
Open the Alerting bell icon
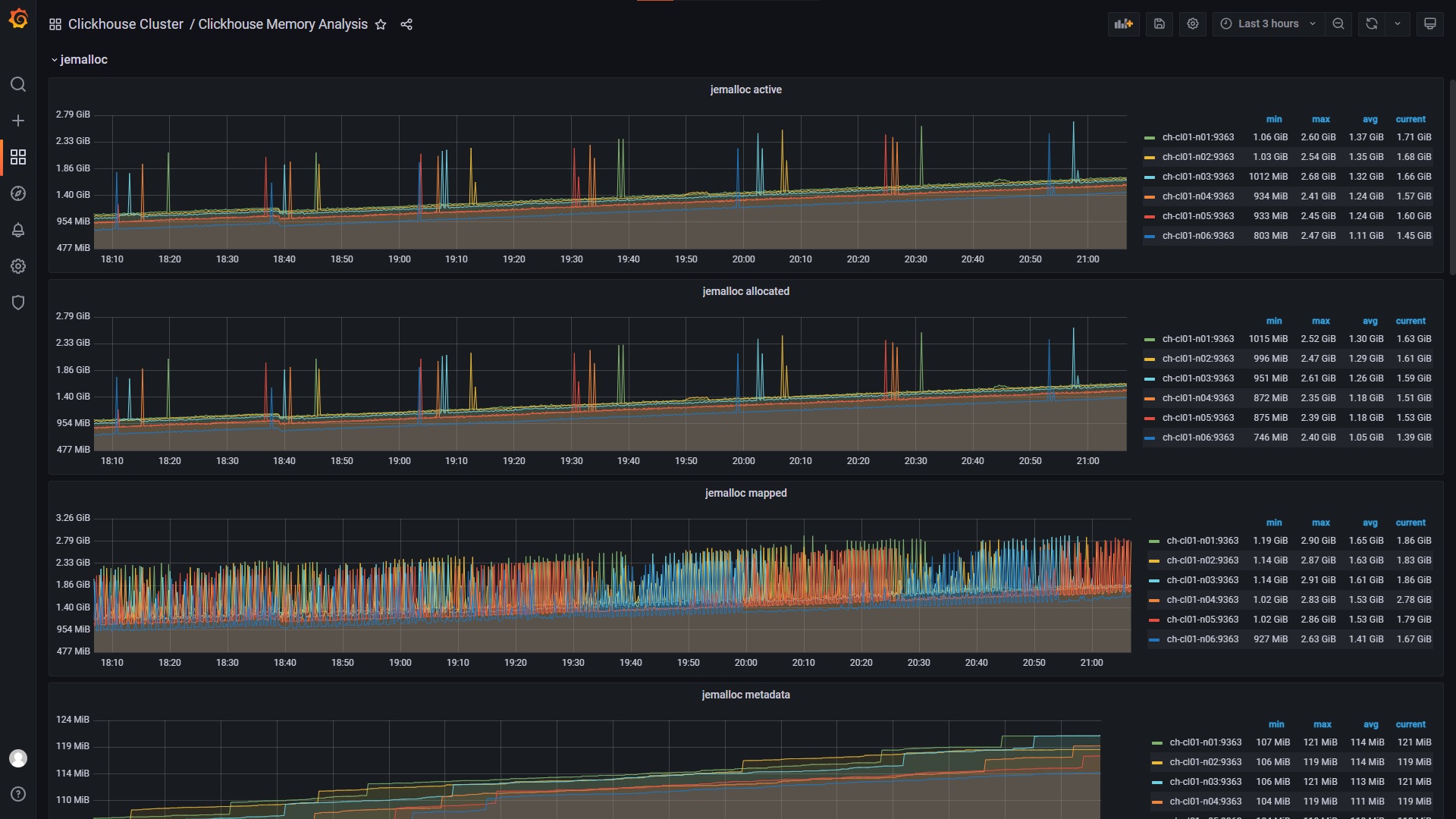[18, 230]
